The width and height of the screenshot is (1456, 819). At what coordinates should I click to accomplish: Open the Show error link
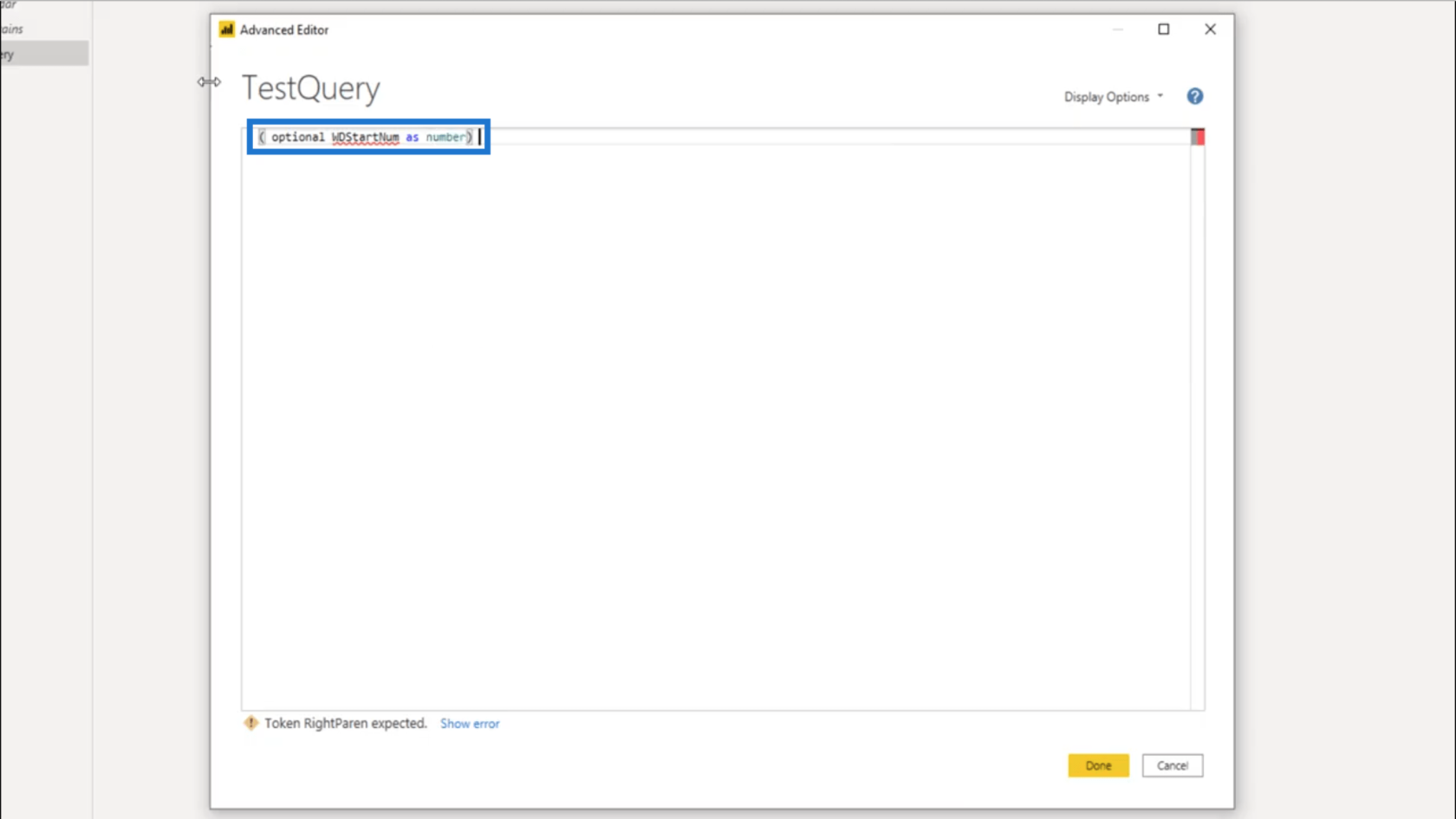pyautogui.click(x=470, y=724)
